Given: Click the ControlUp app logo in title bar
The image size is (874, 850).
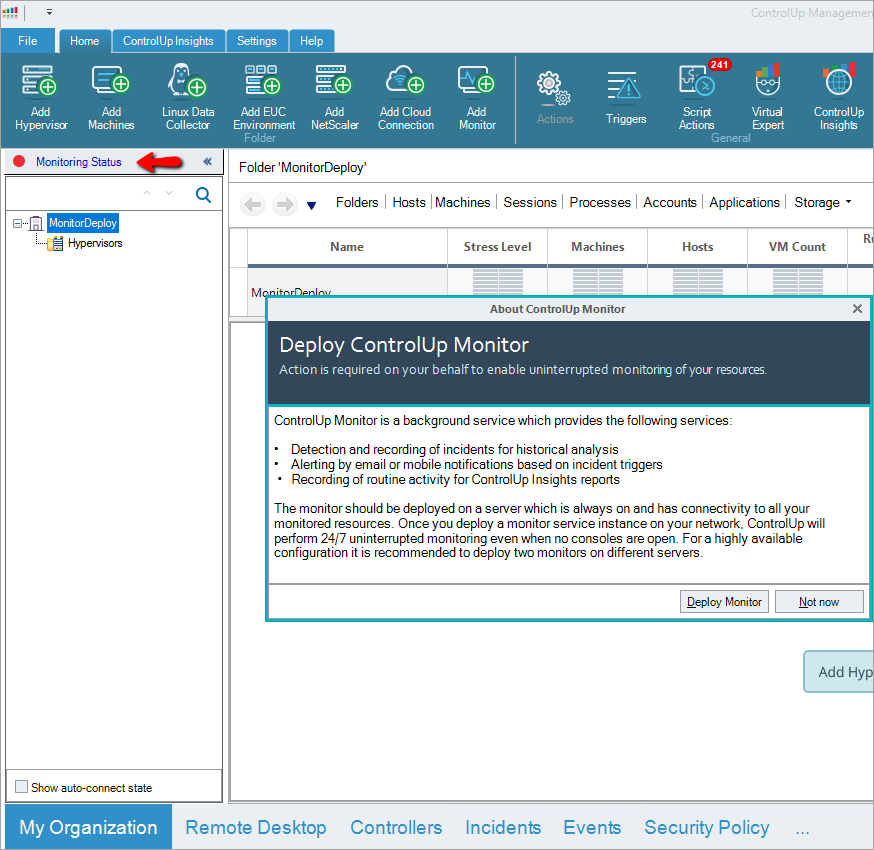Looking at the screenshot, I should [11, 12].
